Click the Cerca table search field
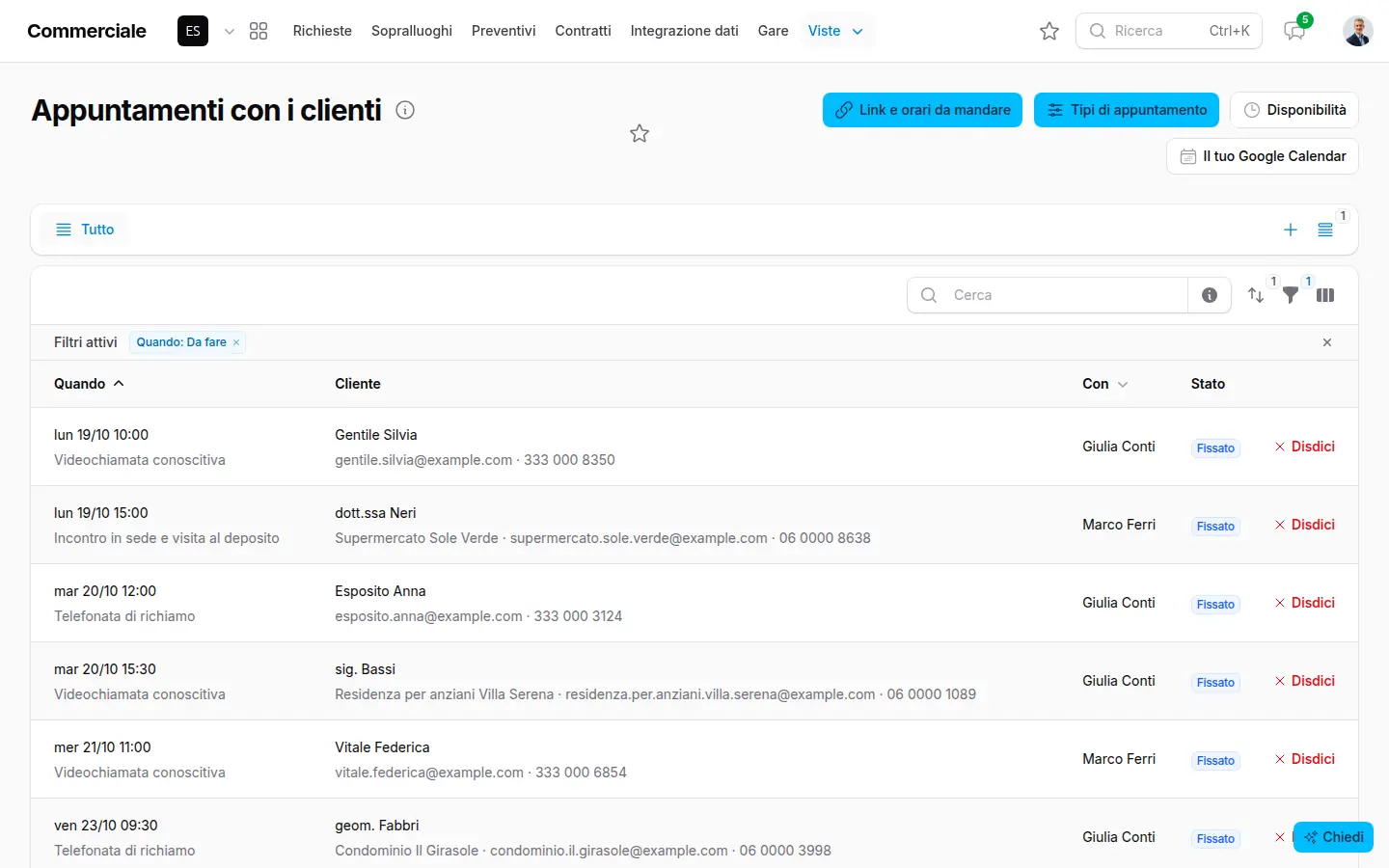Image resolution: width=1389 pixels, height=868 pixels. tap(1048, 295)
